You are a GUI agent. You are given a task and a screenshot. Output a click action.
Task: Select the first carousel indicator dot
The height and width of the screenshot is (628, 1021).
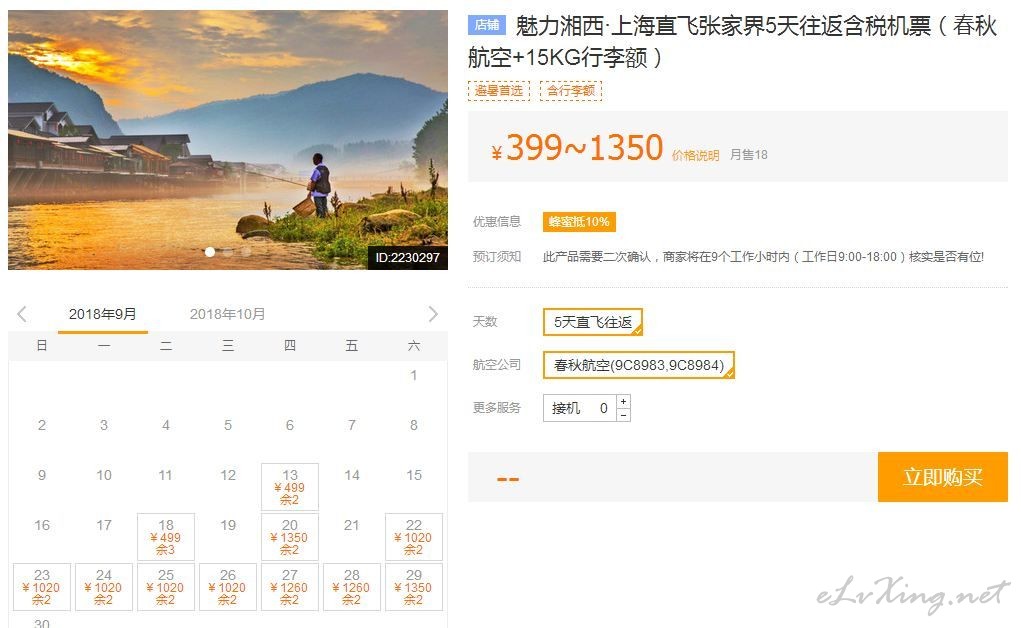pos(210,252)
